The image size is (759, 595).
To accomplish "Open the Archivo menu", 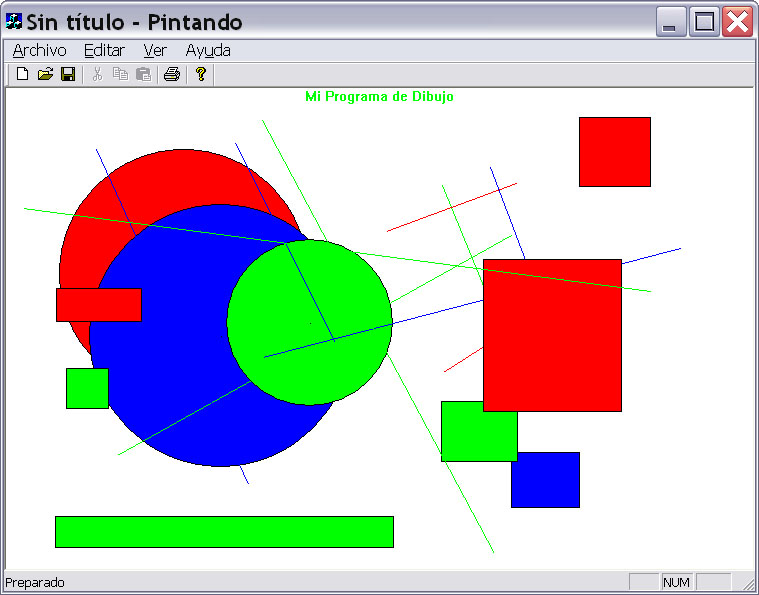I will (40, 50).
